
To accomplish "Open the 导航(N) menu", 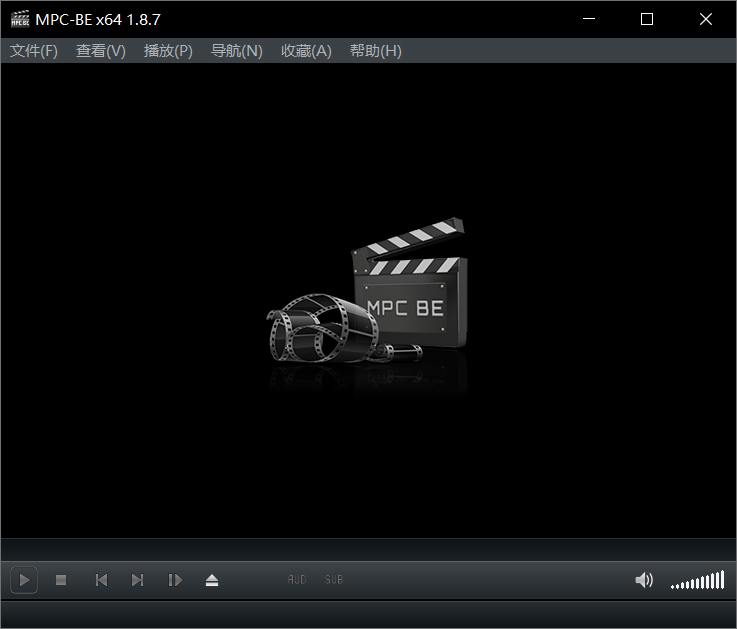I will click(236, 51).
